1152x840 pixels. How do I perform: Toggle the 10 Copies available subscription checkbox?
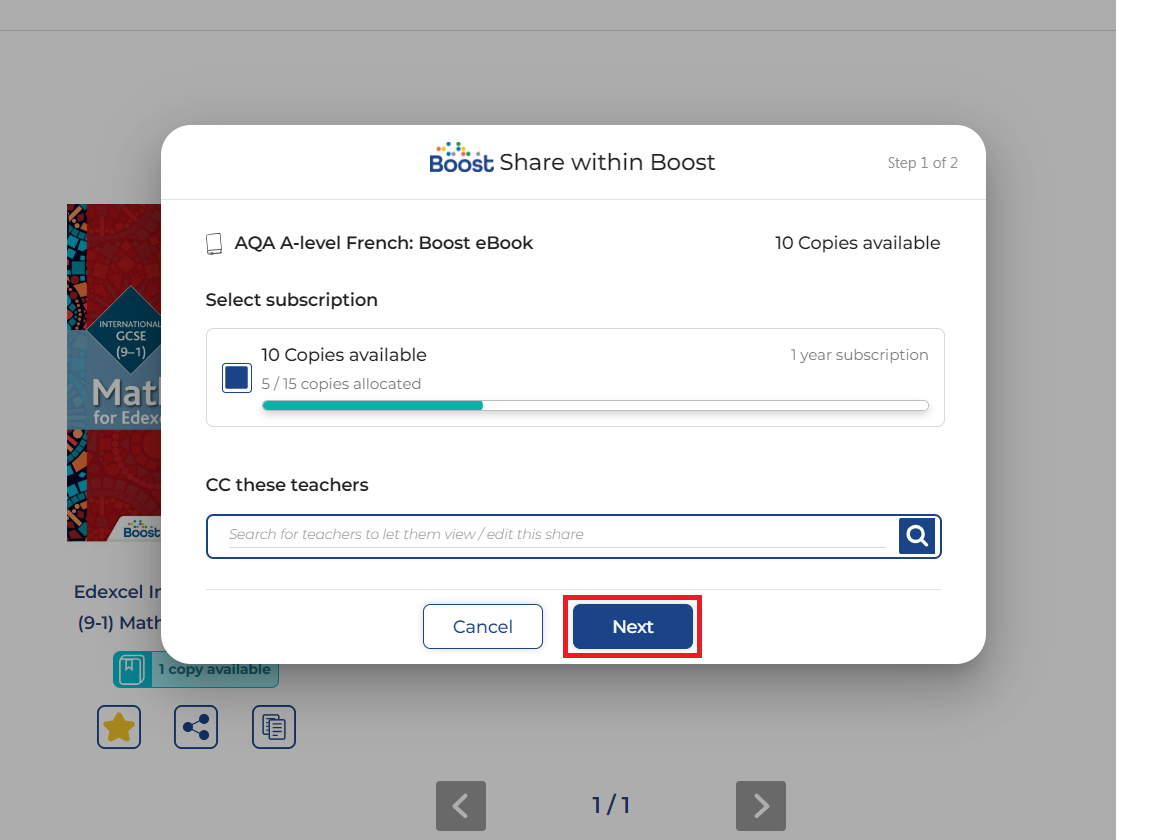click(x=237, y=378)
